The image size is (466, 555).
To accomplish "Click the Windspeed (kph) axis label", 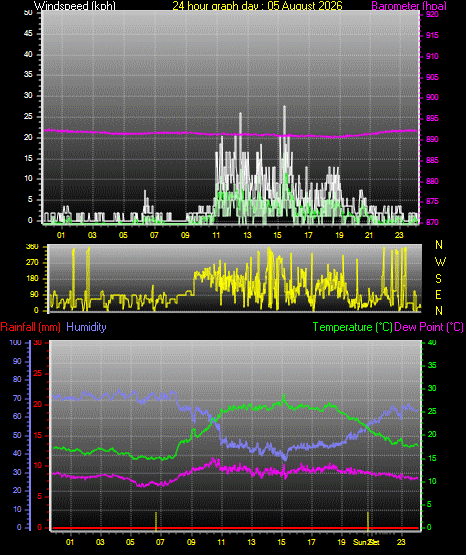I will coord(75,6).
